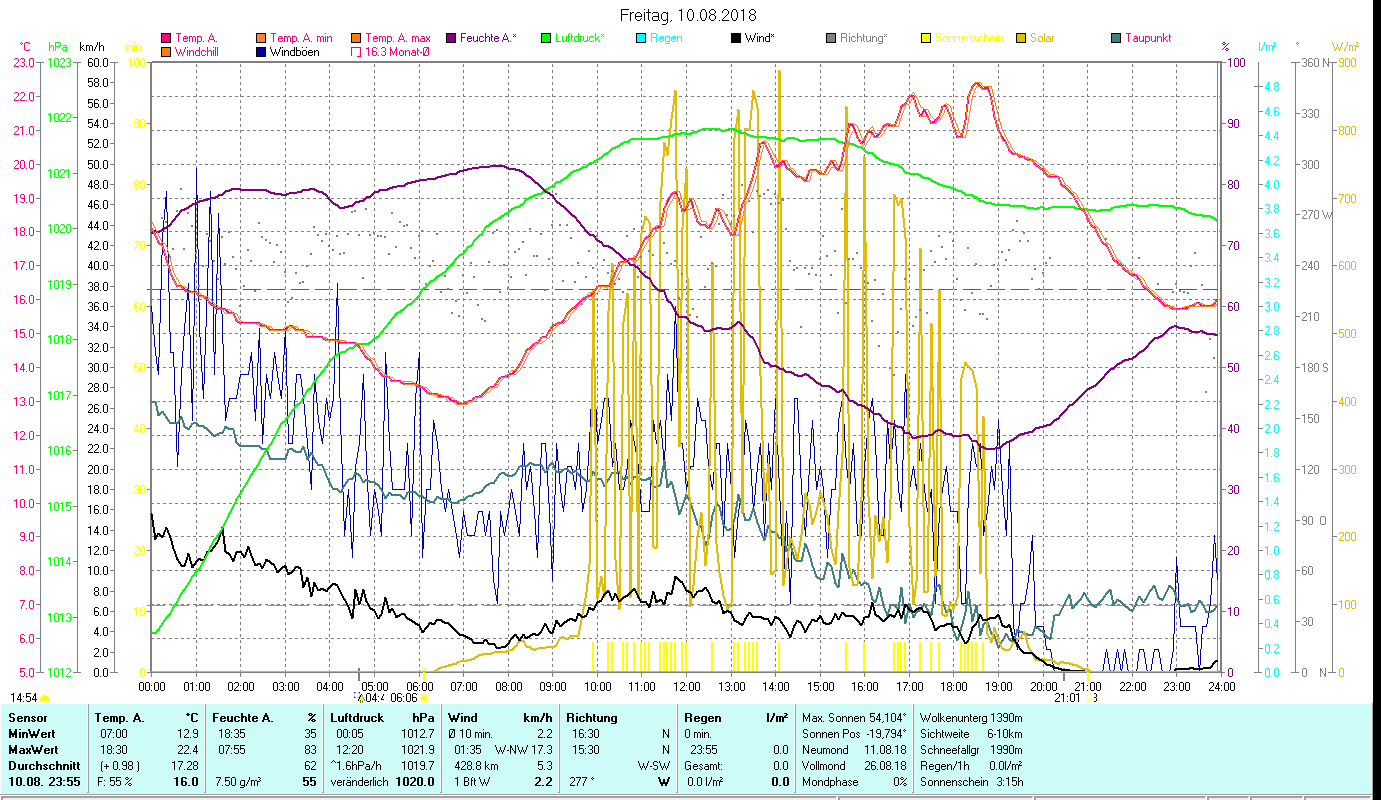
Task: Click the '18:00' time axis label
Action: click(x=954, y=686)
